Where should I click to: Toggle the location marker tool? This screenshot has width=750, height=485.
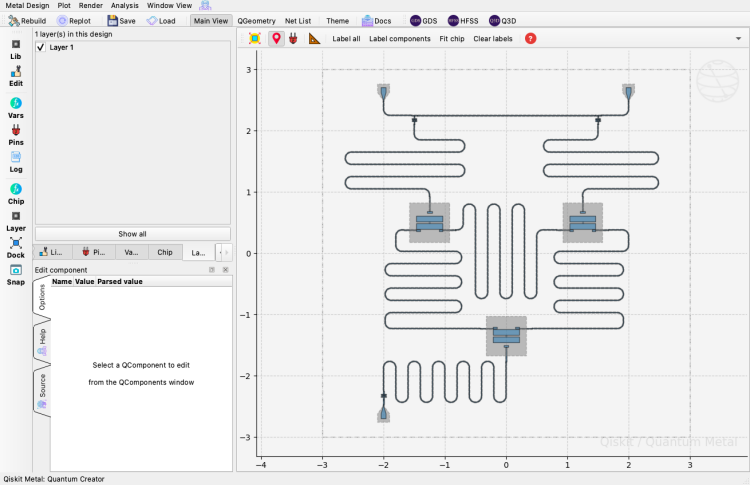pyautogui.click(x=276, y=39)
